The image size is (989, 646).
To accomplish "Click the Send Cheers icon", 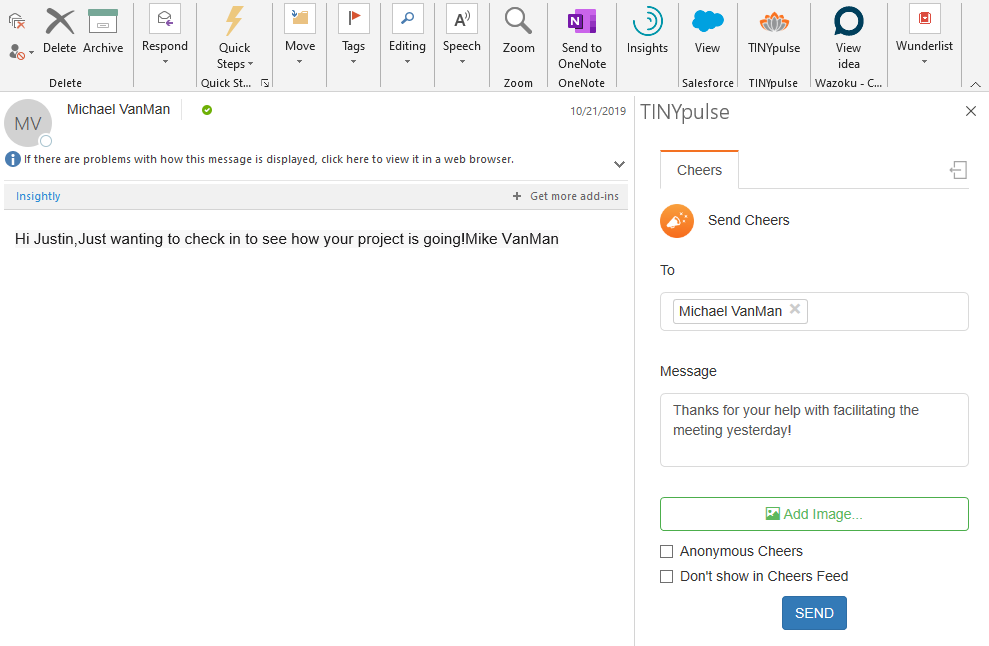I will point(676,221).
